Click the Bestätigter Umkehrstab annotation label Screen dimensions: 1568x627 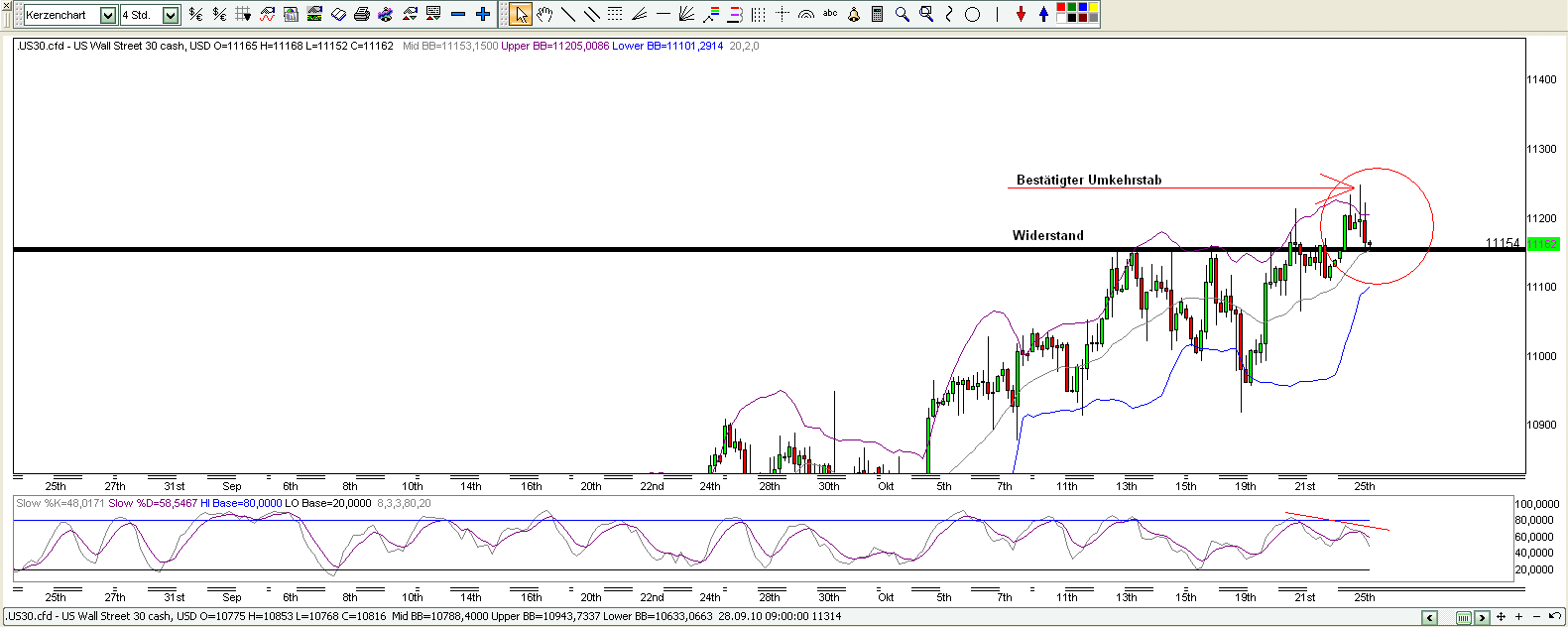tap(1089, 180)
